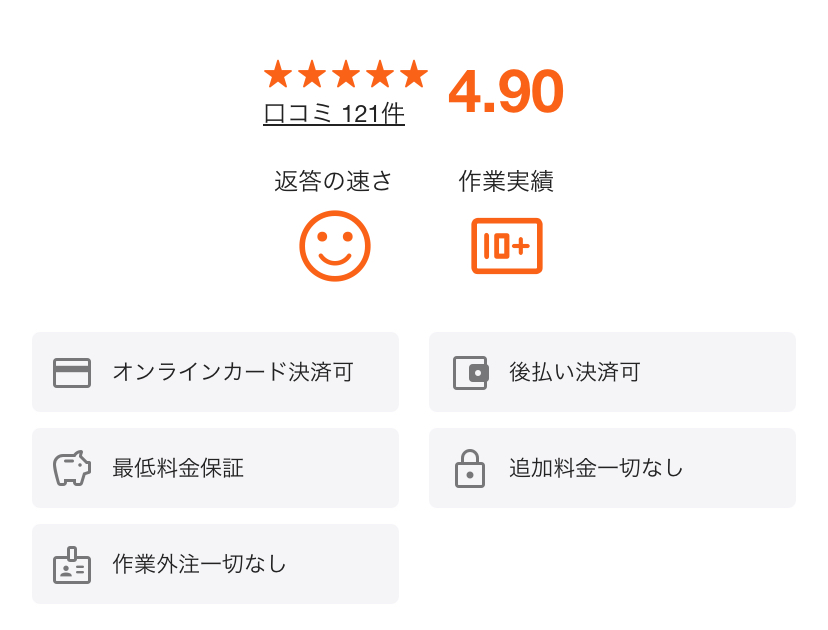Viewport: 828px width, 630px height.
Task: Open the 口コミ 121件 reviews link
Action: 334,114
